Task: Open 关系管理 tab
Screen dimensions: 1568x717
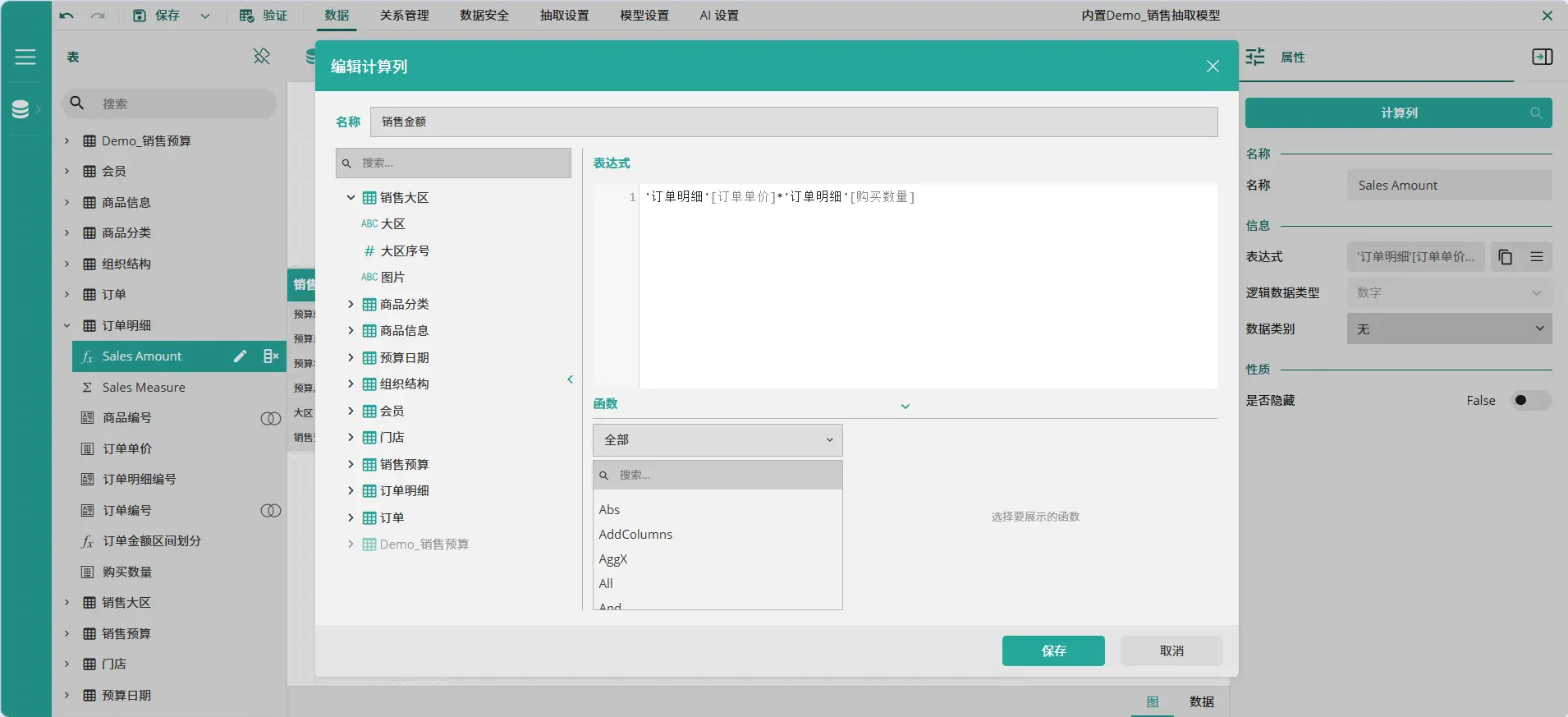Action: tap(404, 16)
